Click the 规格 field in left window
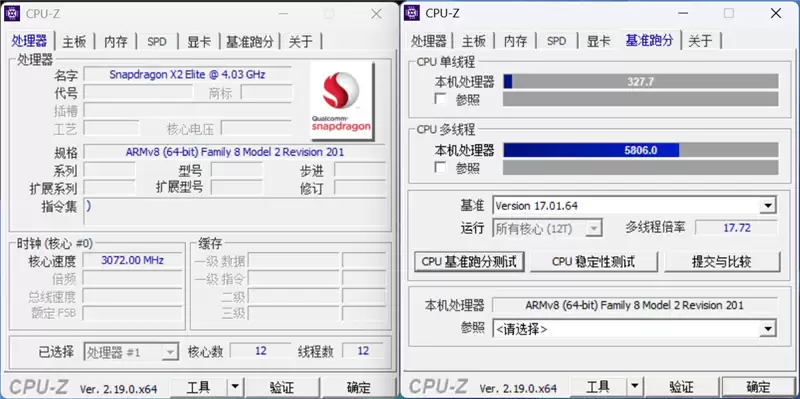This screenshot has height=399, width=800. pyautogui.click(x=235, y=152)
